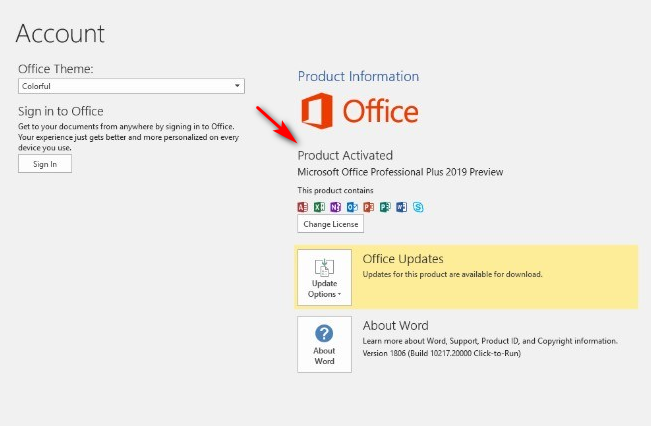Viewport: 651px width, 426px height.
Task: Click the Office Updates heading
Action: tap(403, 259)
